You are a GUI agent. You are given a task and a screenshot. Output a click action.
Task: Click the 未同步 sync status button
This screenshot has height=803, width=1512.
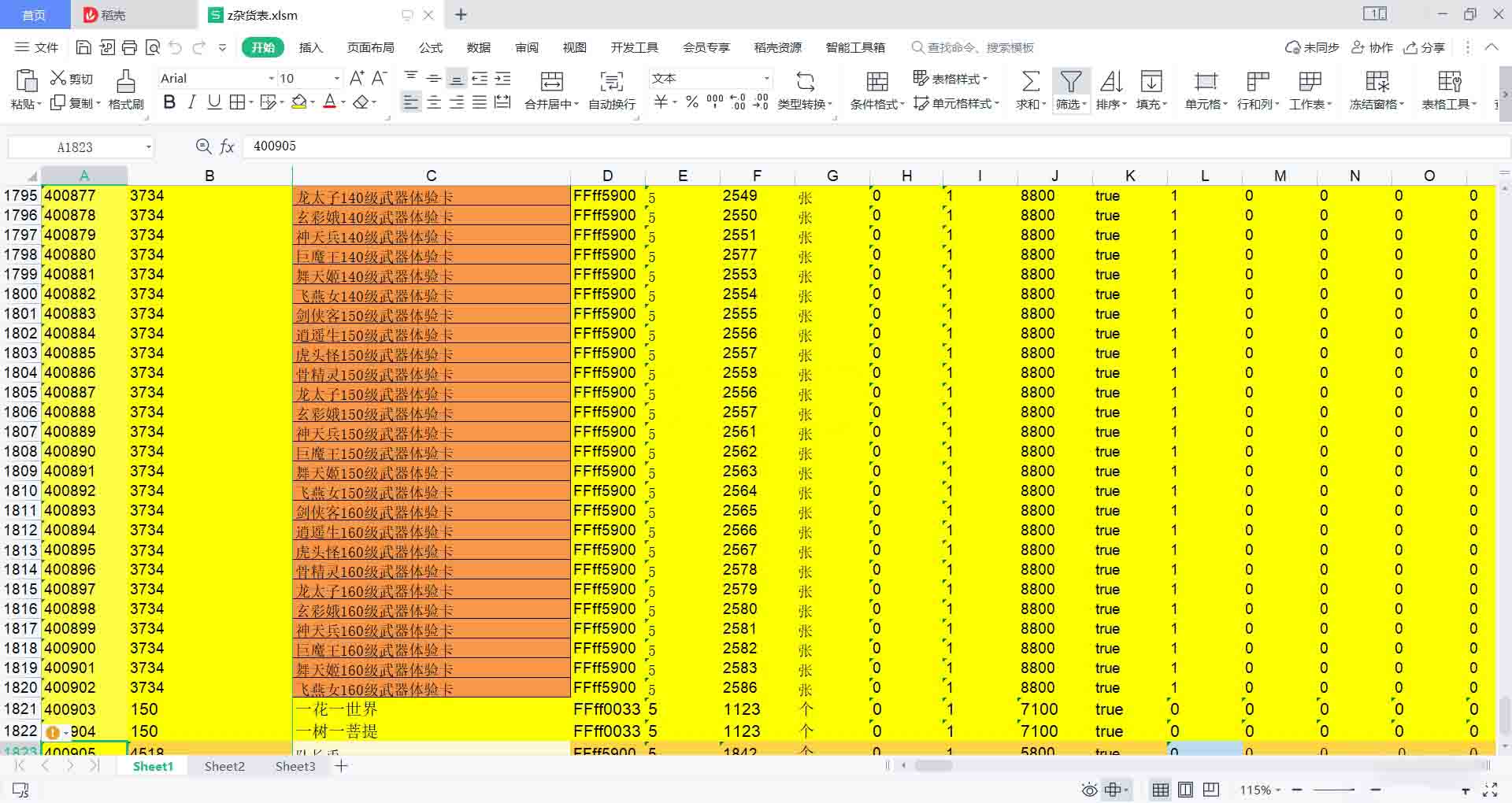tap(1312, 47)
